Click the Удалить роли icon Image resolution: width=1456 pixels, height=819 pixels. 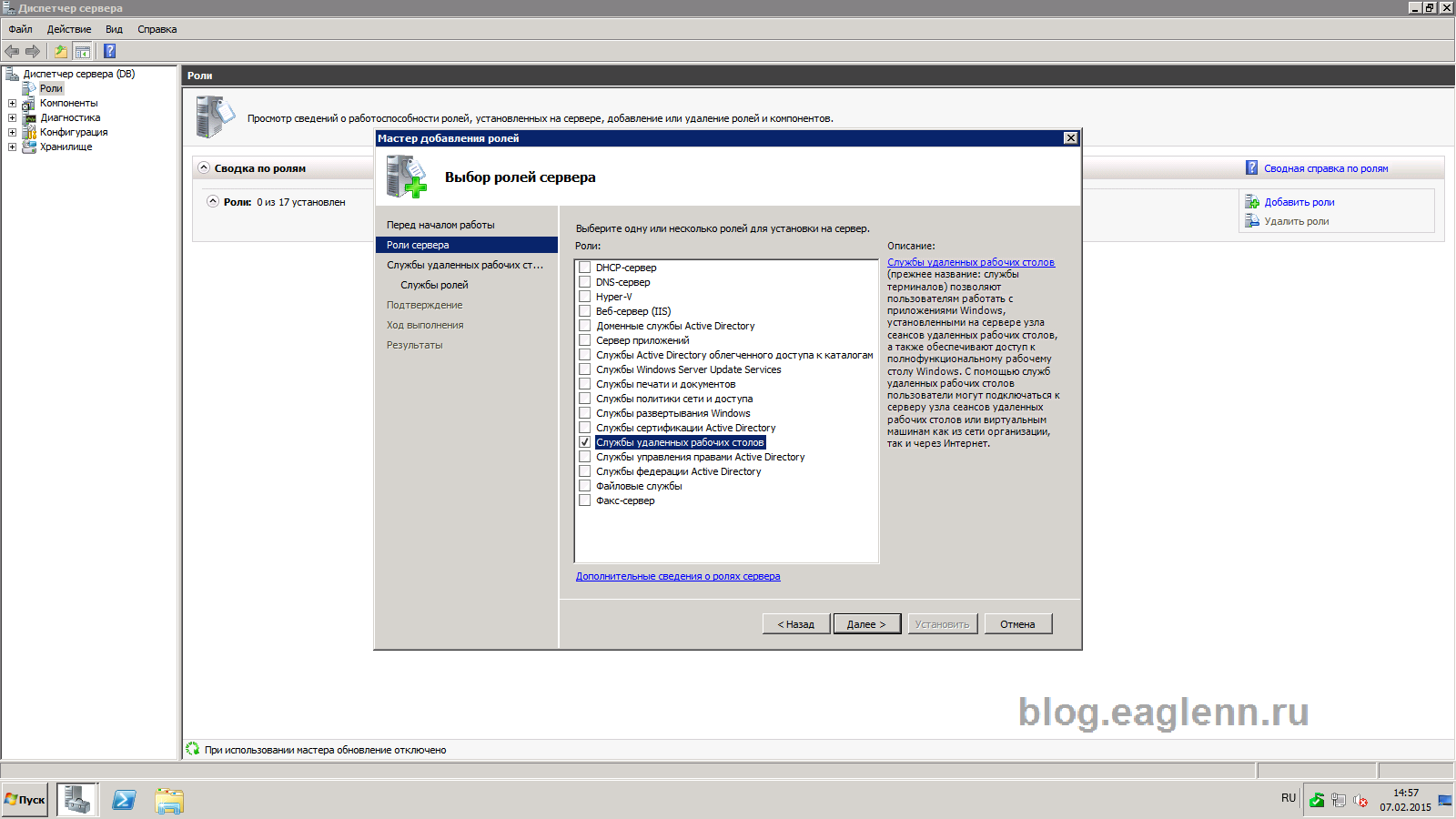point(1252,221)
